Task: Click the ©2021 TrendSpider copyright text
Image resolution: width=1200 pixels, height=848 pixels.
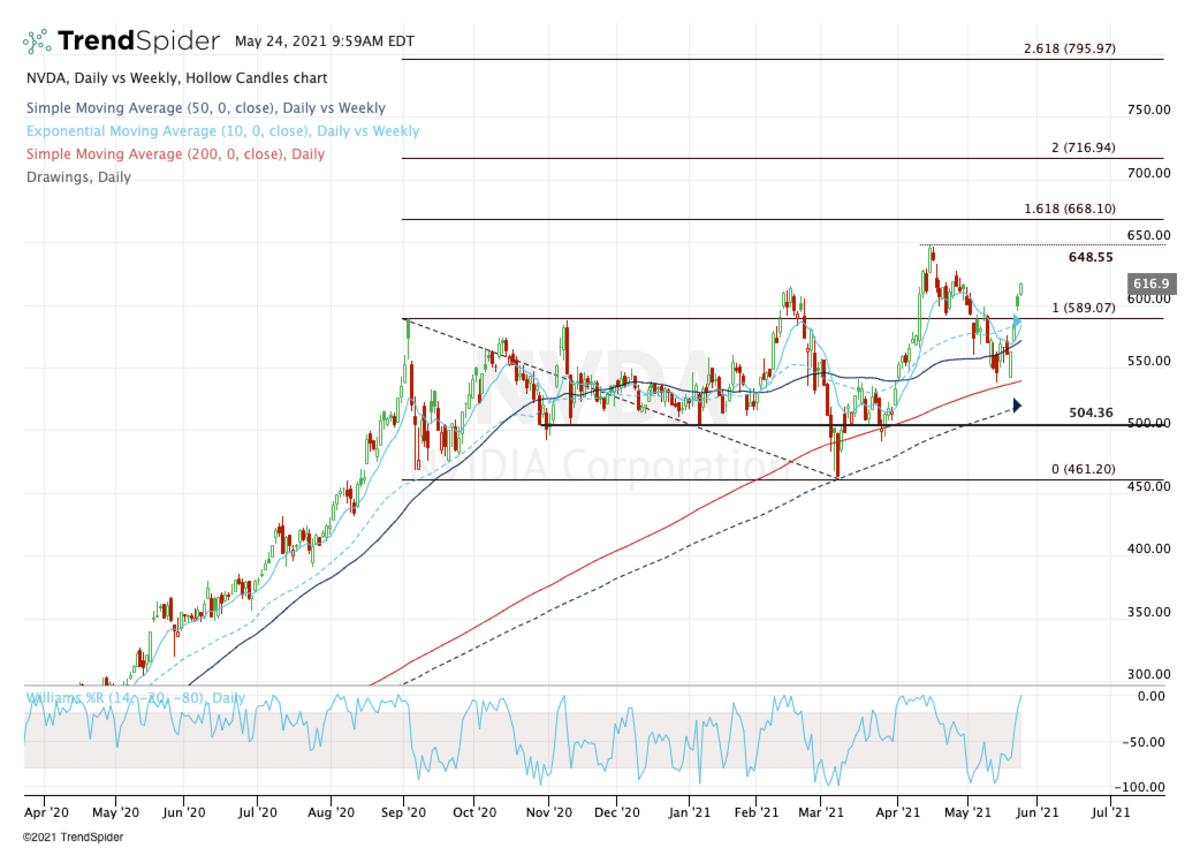Action: pyautogui.click(x=69, y=835)
